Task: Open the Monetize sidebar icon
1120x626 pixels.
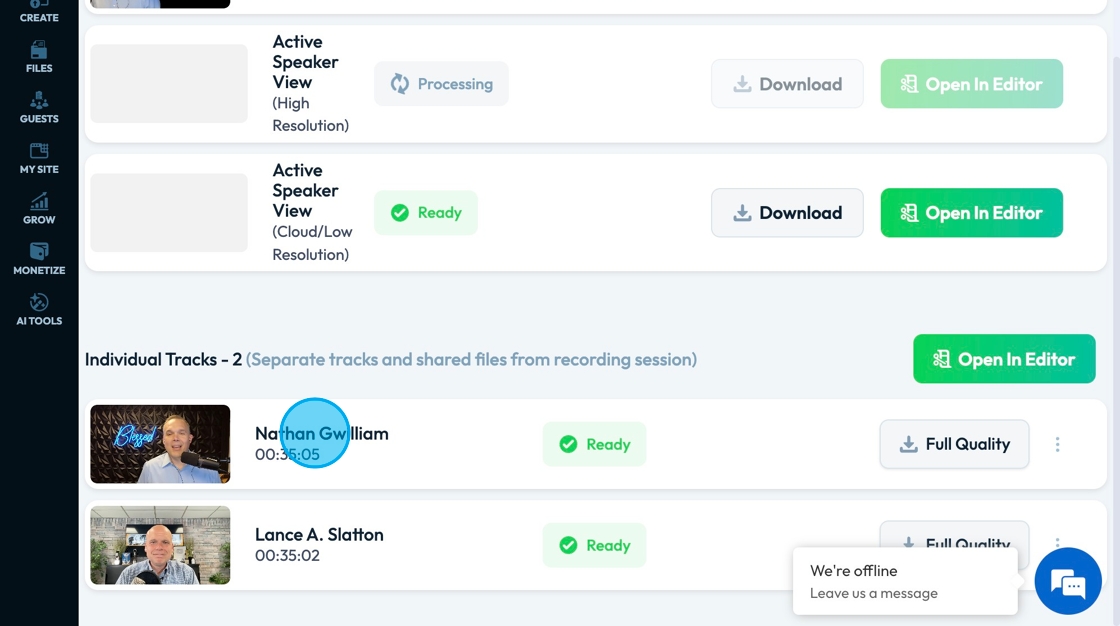Action: [x=39, y=259]
